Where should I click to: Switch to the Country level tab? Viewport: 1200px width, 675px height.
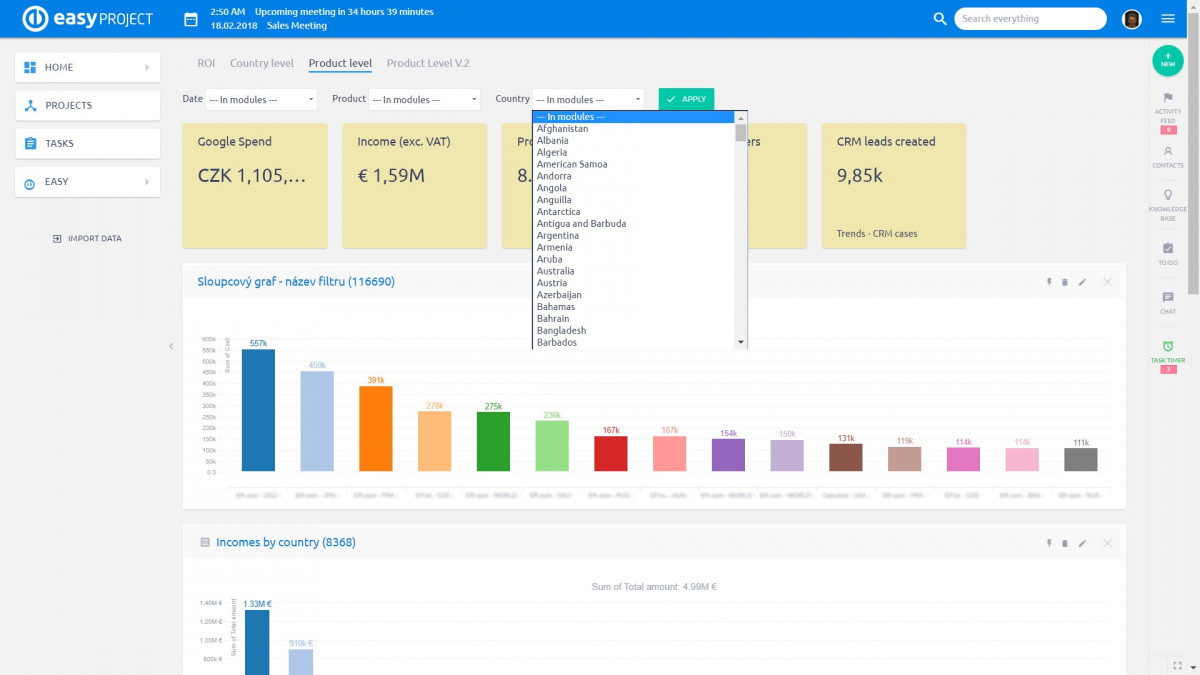261,63
